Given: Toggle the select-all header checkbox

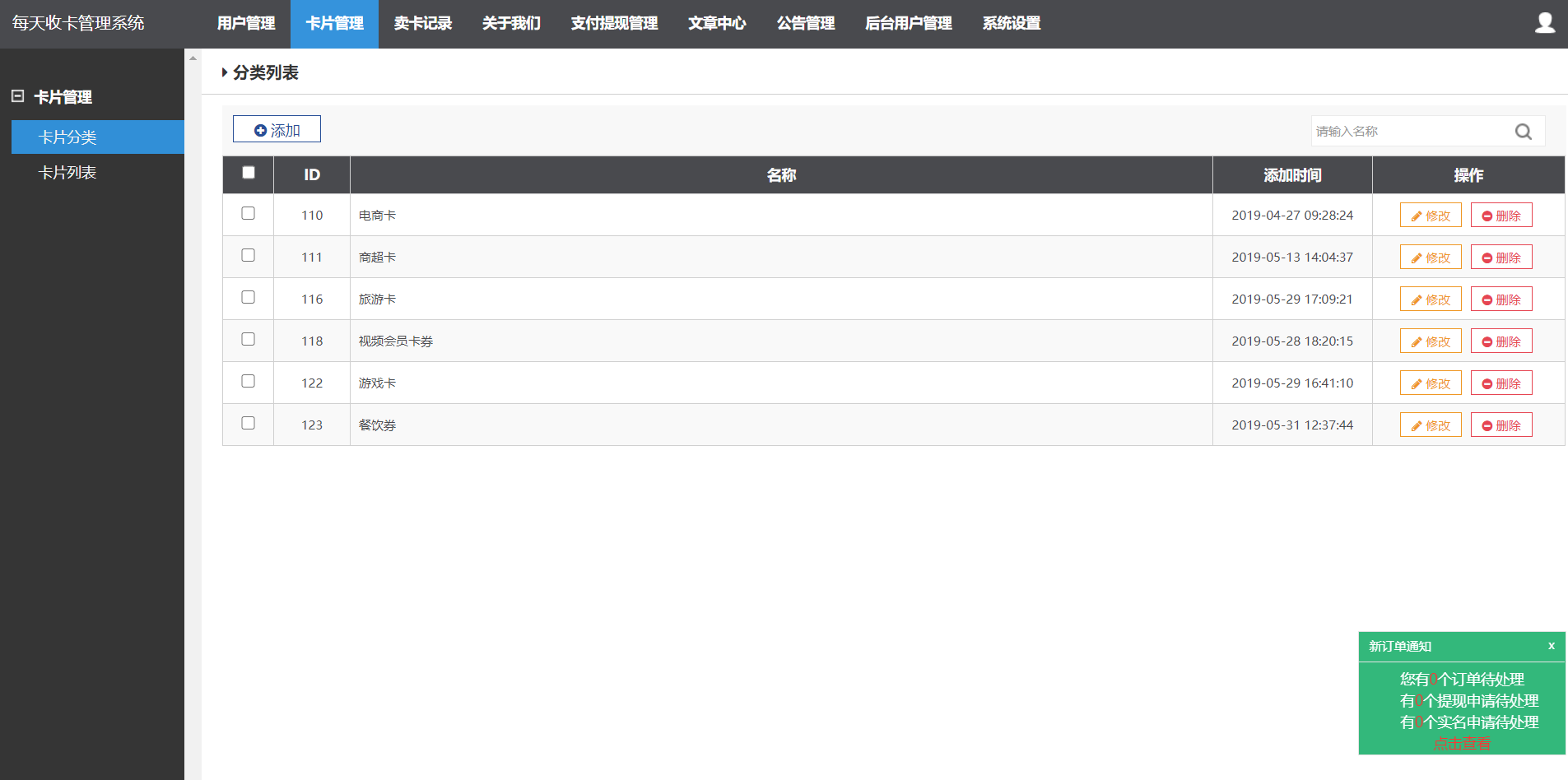Looking at the screenshot, I should (x=249, y=173).
